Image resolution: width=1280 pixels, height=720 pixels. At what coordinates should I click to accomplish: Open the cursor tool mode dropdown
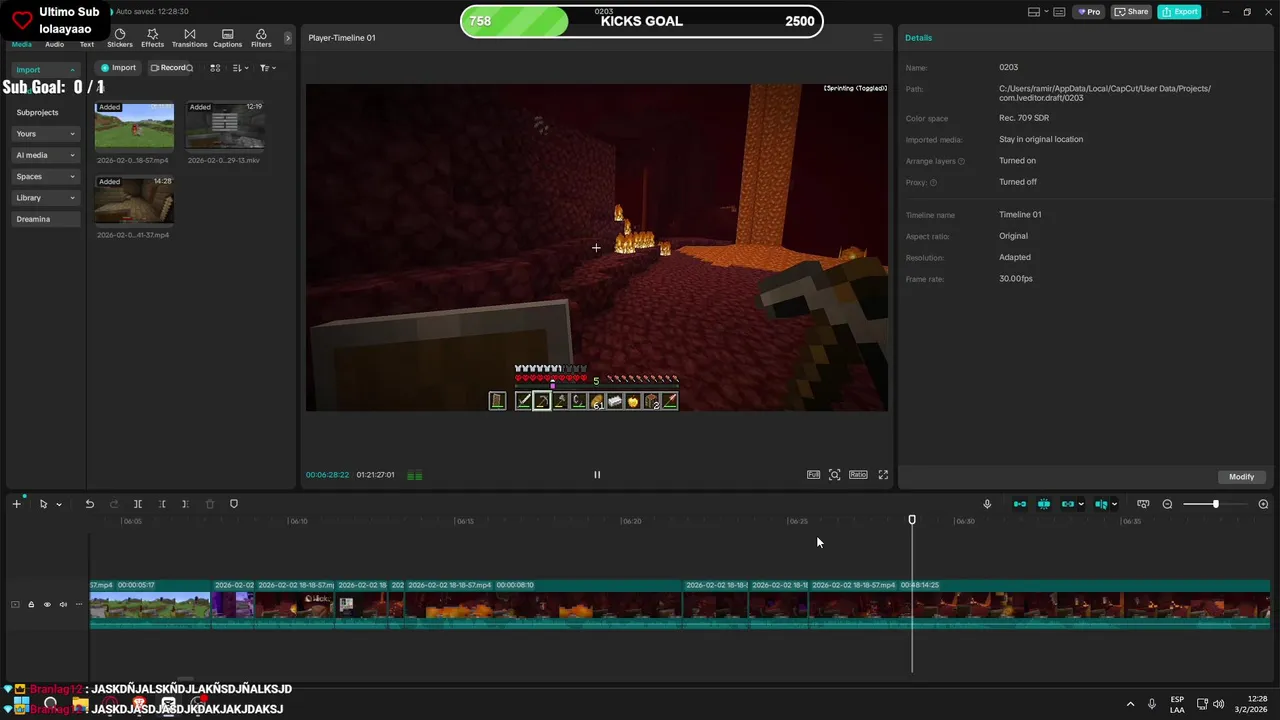pos(59,505)
